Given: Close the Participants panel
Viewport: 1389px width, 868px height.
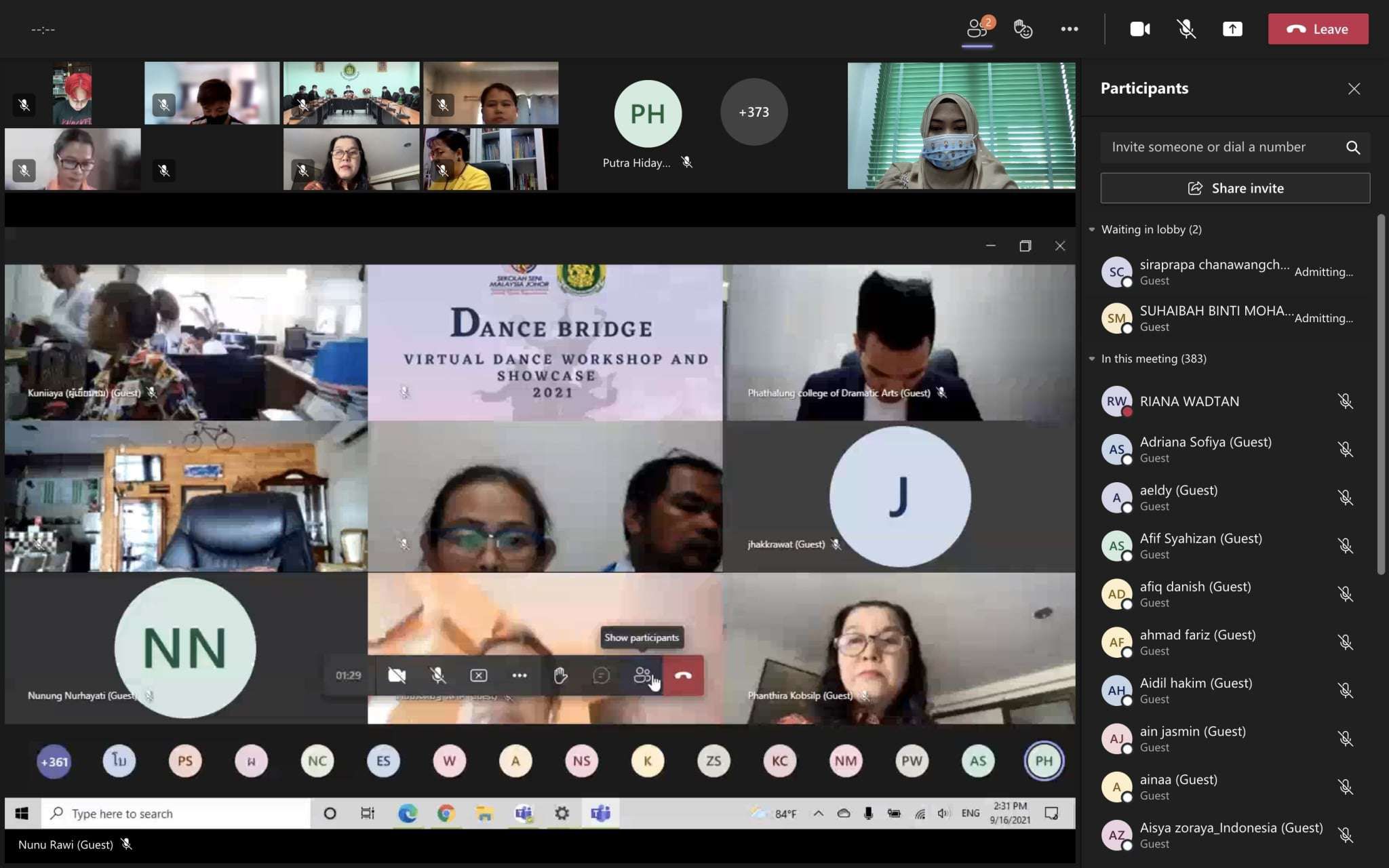Looking at the screenshot, I should coord(1354,89).
